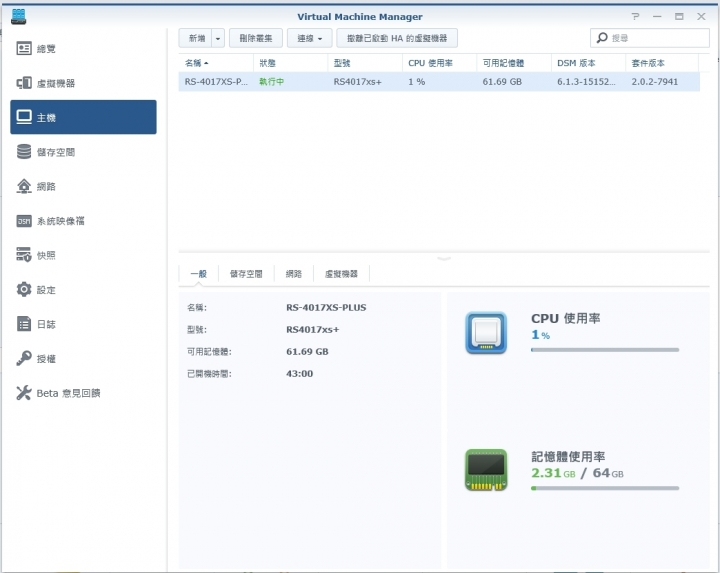
Task: Open the 快照 snapshot icon
Action: (24, 255)
